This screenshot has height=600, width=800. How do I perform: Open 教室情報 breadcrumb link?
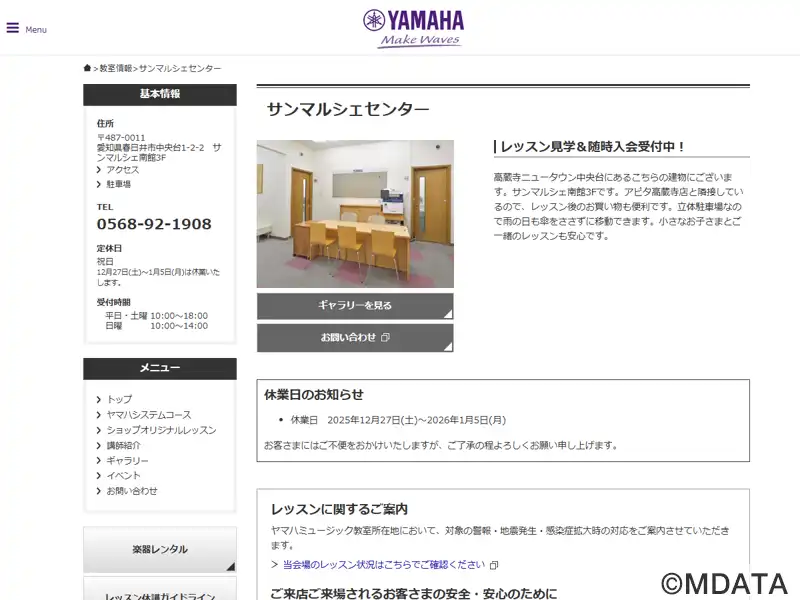coord(116,68)
